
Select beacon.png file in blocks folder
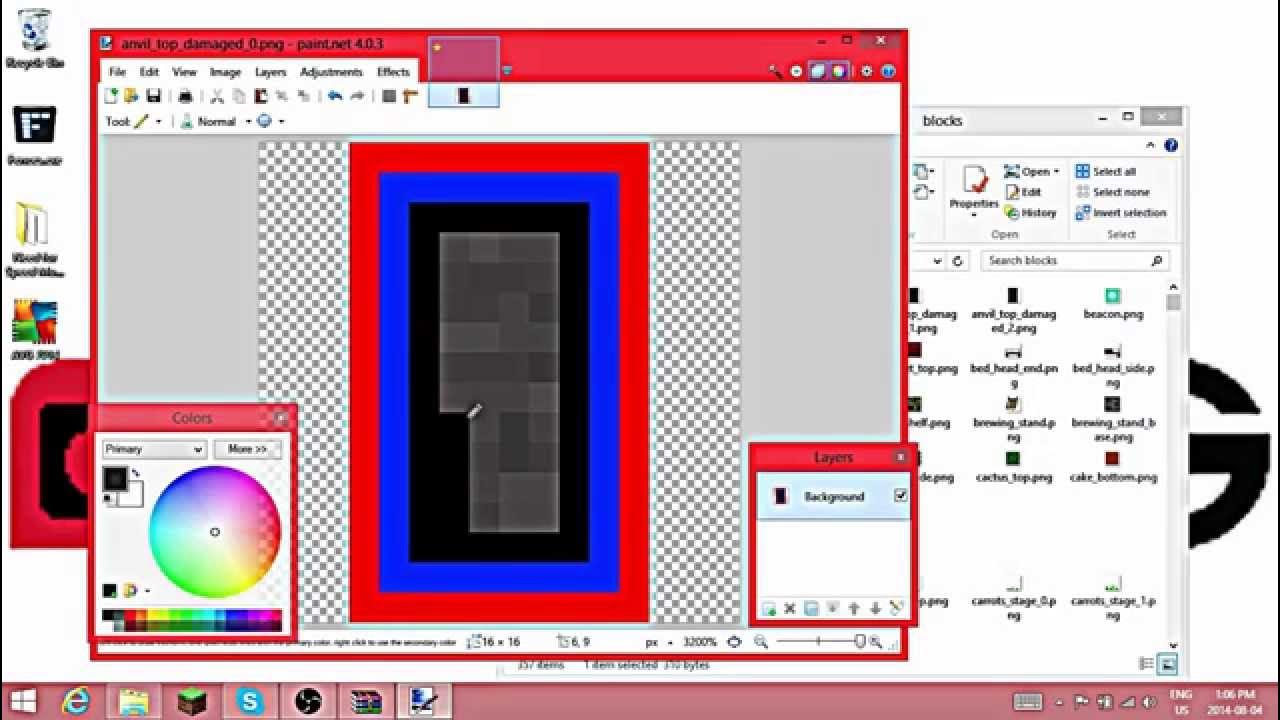pos(1113,304)
